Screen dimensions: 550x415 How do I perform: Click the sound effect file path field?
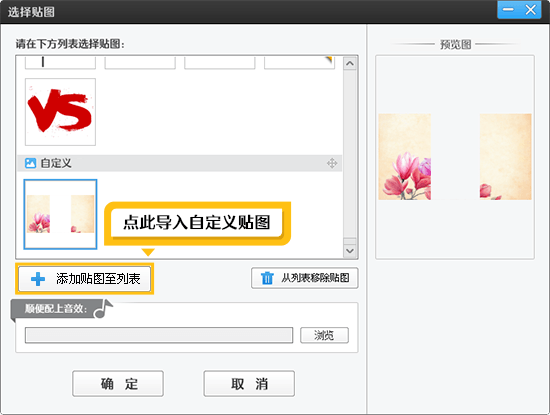click(x=159, y=335)
